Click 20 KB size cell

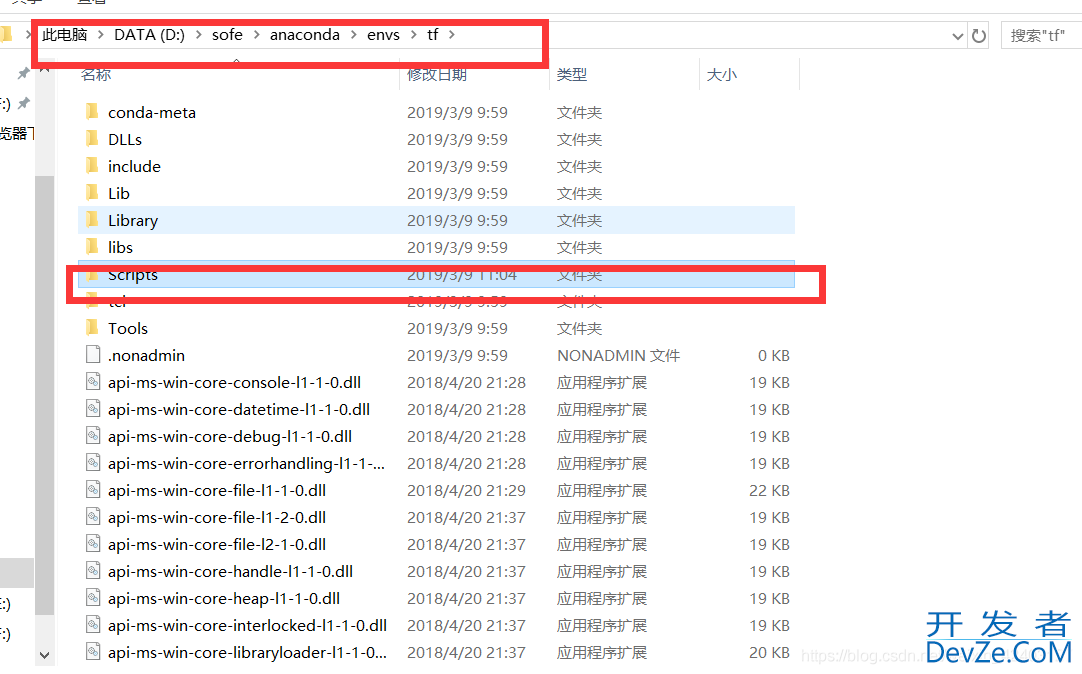click(x=769, y=652)
